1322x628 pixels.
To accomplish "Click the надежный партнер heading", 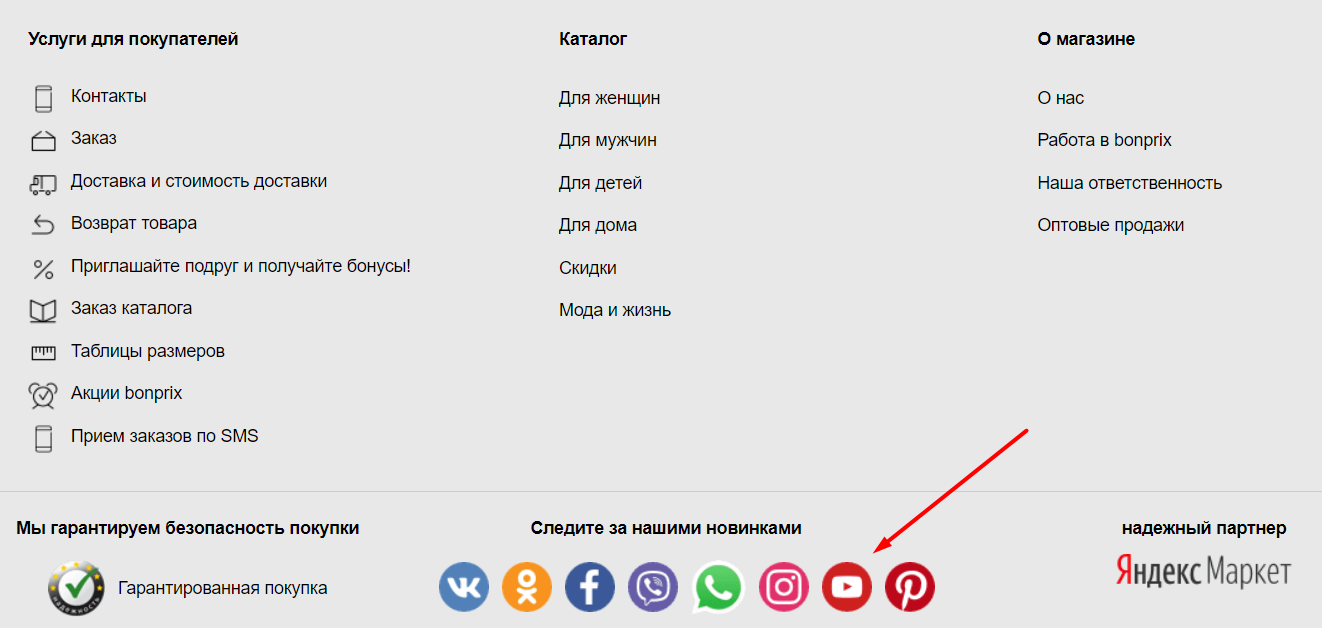I will coord(1204,528).
